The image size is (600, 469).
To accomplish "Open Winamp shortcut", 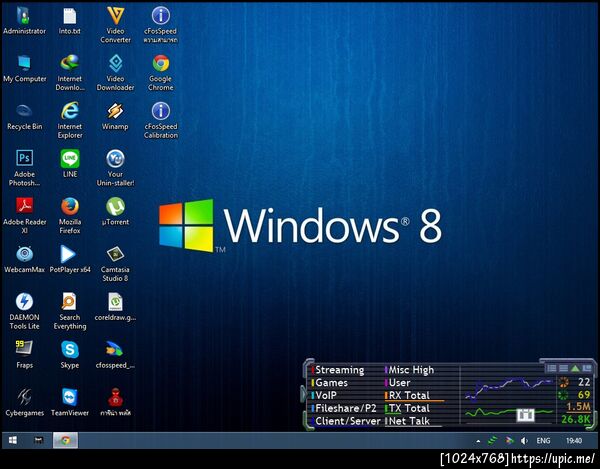I will pos(115,117).
